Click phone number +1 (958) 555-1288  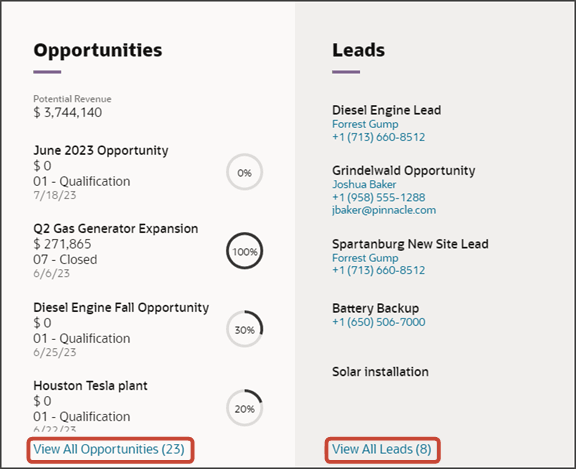378,197
